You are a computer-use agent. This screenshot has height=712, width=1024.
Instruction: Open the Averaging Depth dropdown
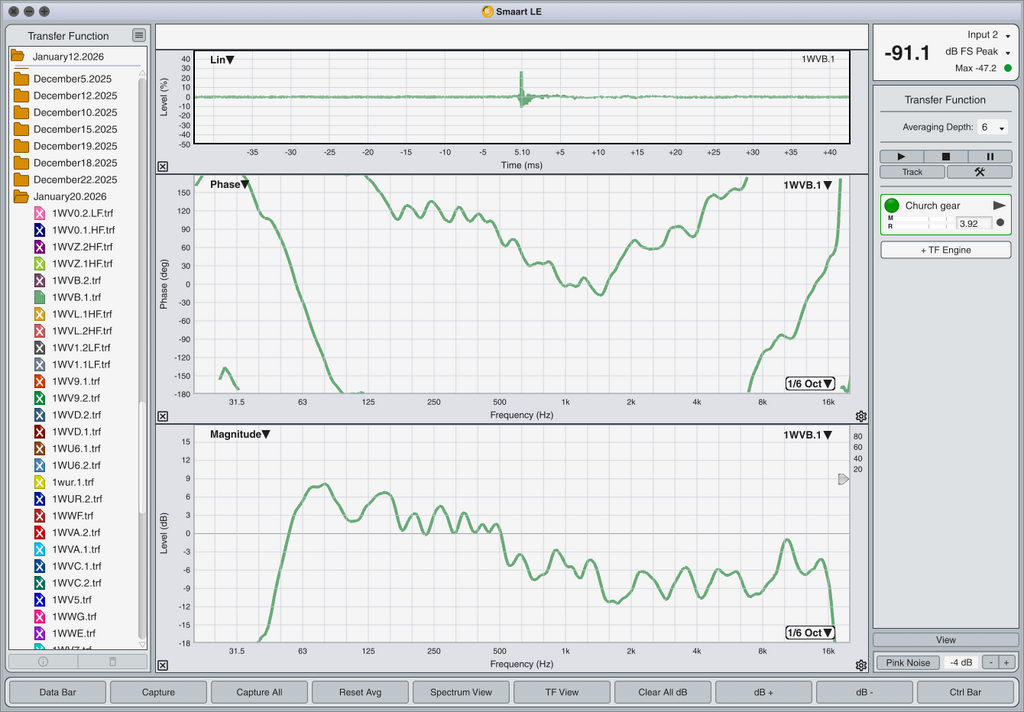(x=992, y=128)
